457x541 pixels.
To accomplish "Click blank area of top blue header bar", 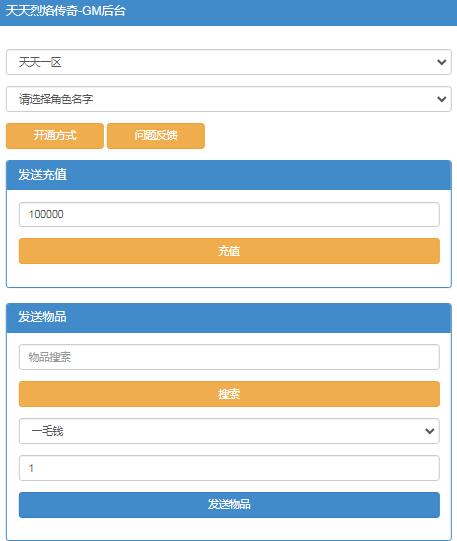I will coord(293,12).
